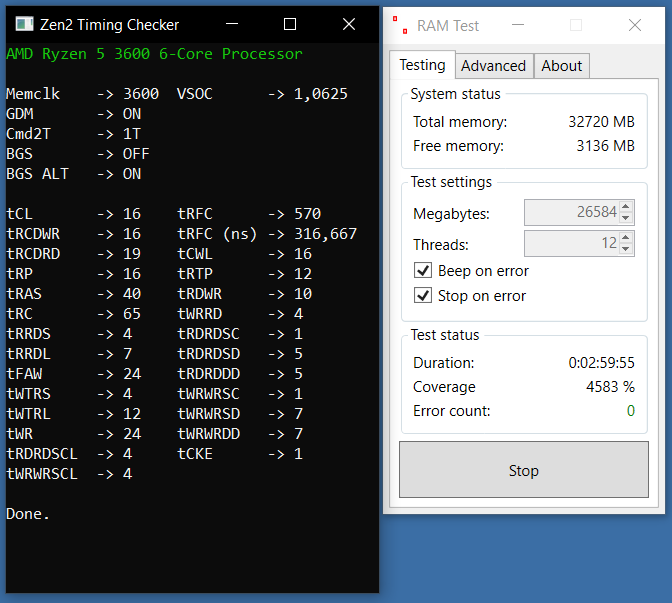Close the RAM Test window
The image size is (672, 603).
[x=635, y=25]
